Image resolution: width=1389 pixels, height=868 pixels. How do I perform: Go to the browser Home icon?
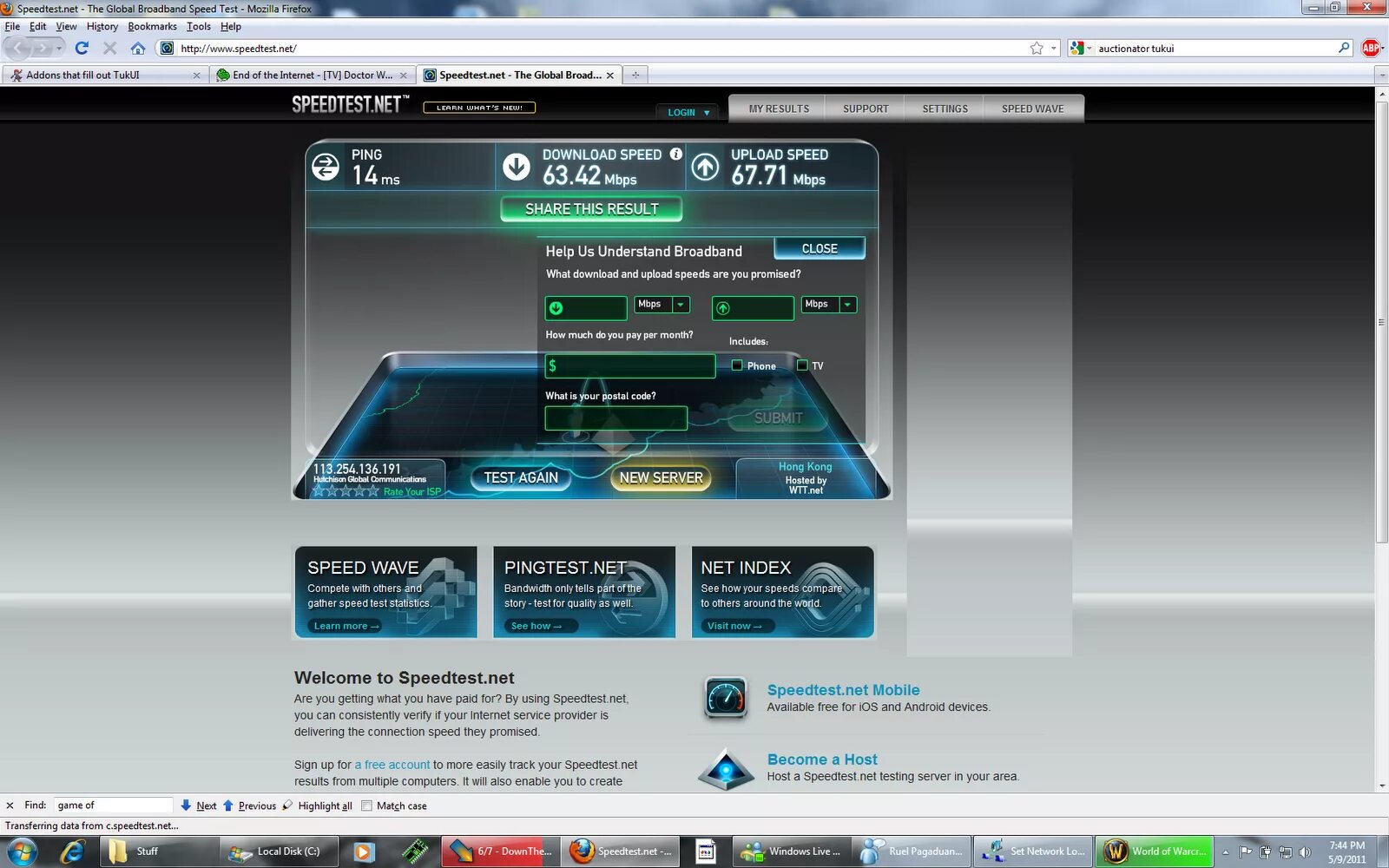click(x=137, y=49)
